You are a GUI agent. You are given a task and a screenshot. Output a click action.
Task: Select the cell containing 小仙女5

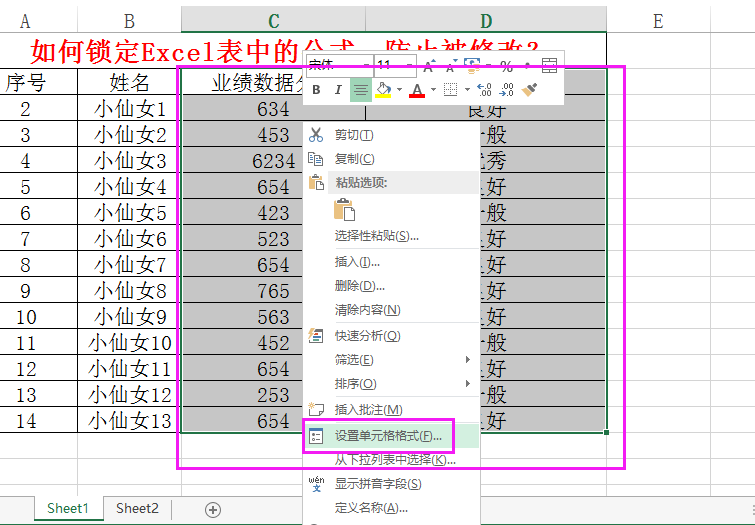pos(129,212)
